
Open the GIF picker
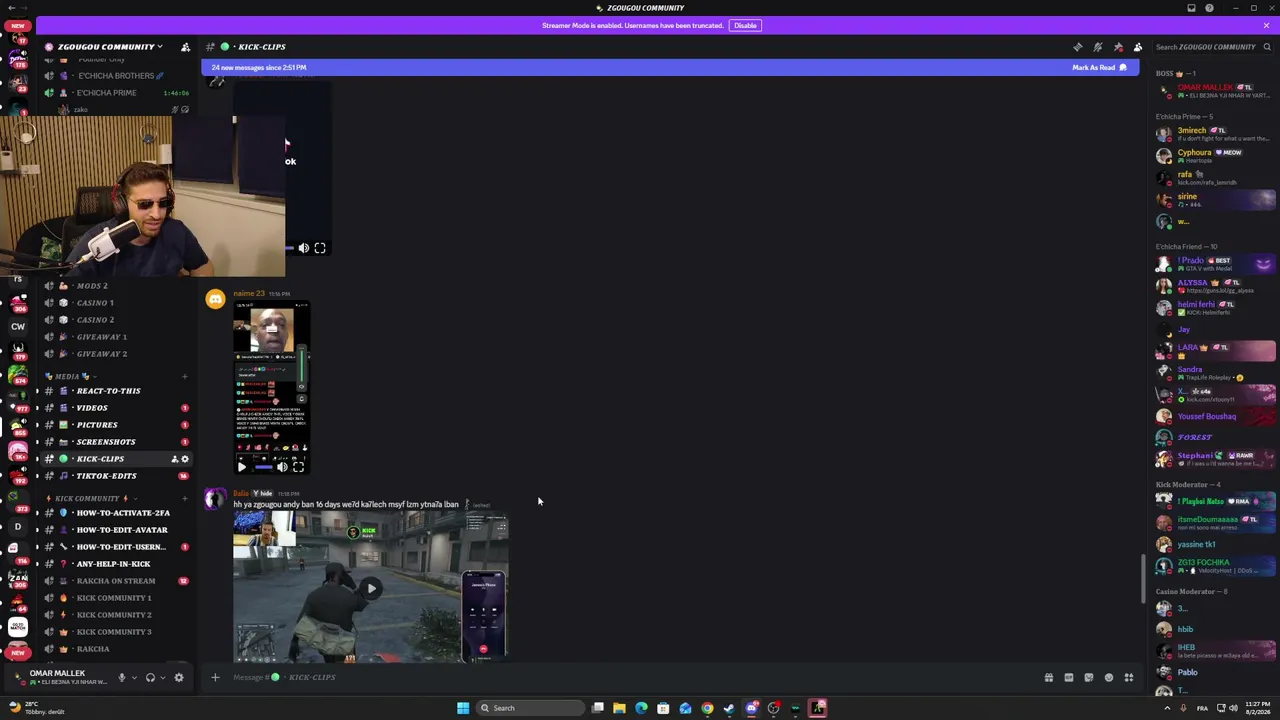click(1069, 677)
